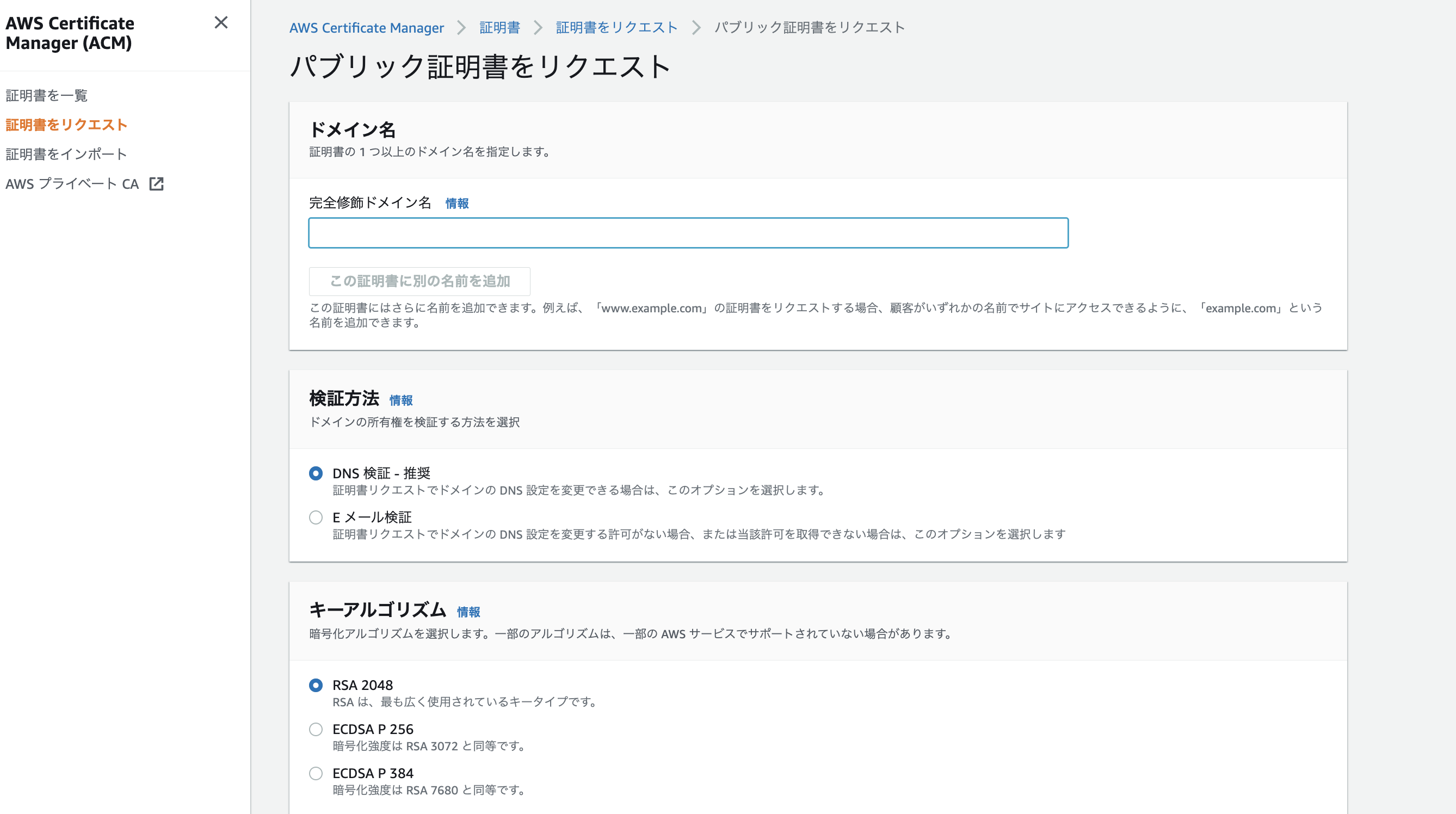Close the ACM side navigation panel
The height and width of the screenshot is (814, 1456).
[221, 23]
